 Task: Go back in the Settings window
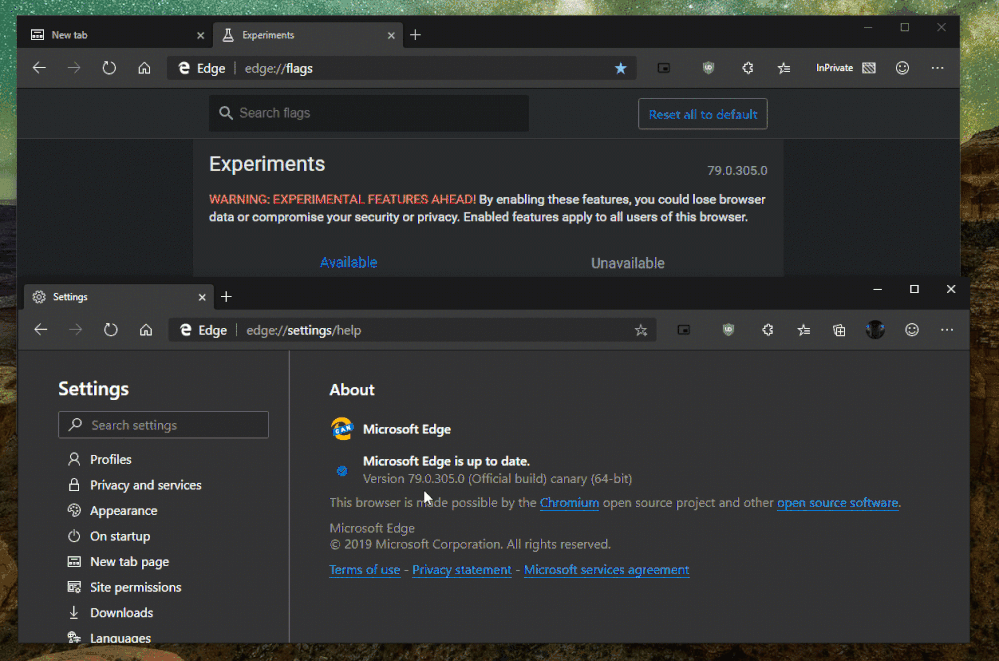click(x=41, y=330)
